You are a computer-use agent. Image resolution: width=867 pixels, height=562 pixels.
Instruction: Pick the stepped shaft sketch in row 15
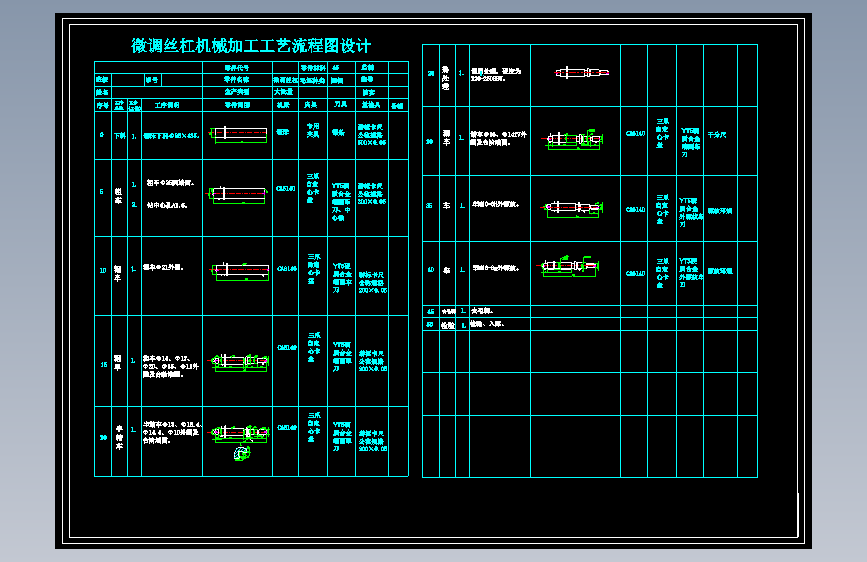(238, 362)
